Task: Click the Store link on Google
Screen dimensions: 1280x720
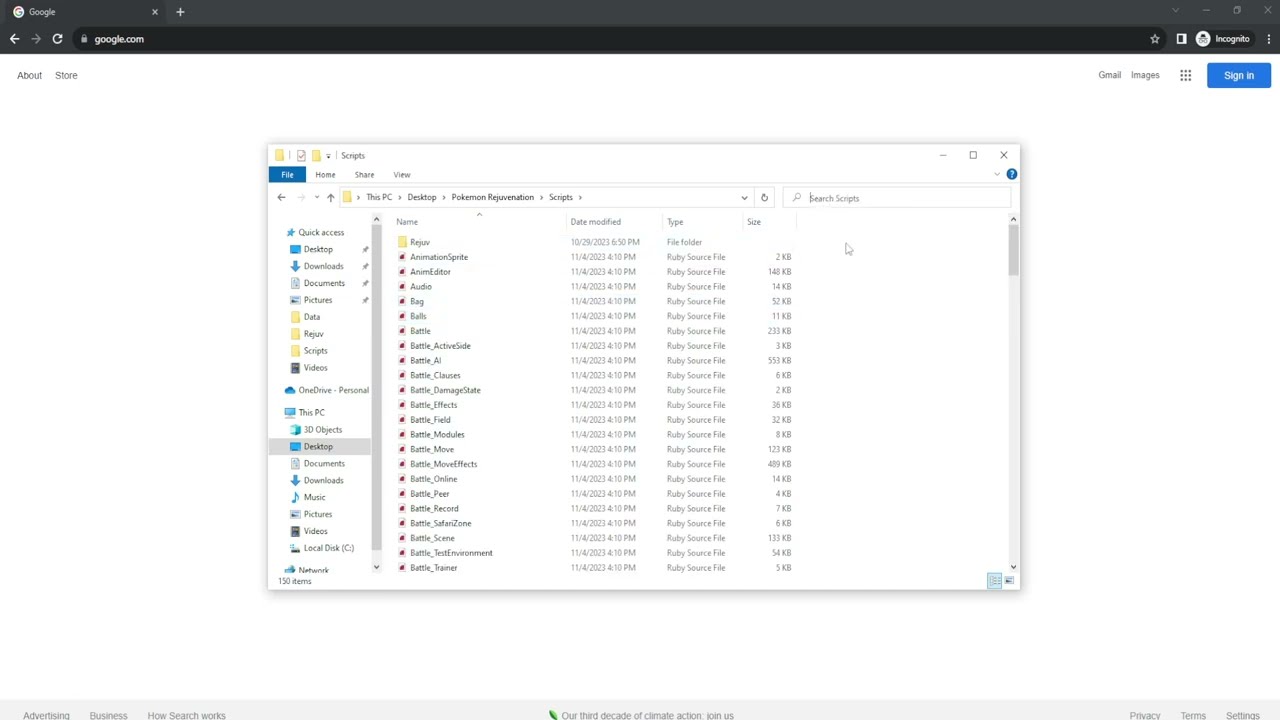Action: point(66,75)
